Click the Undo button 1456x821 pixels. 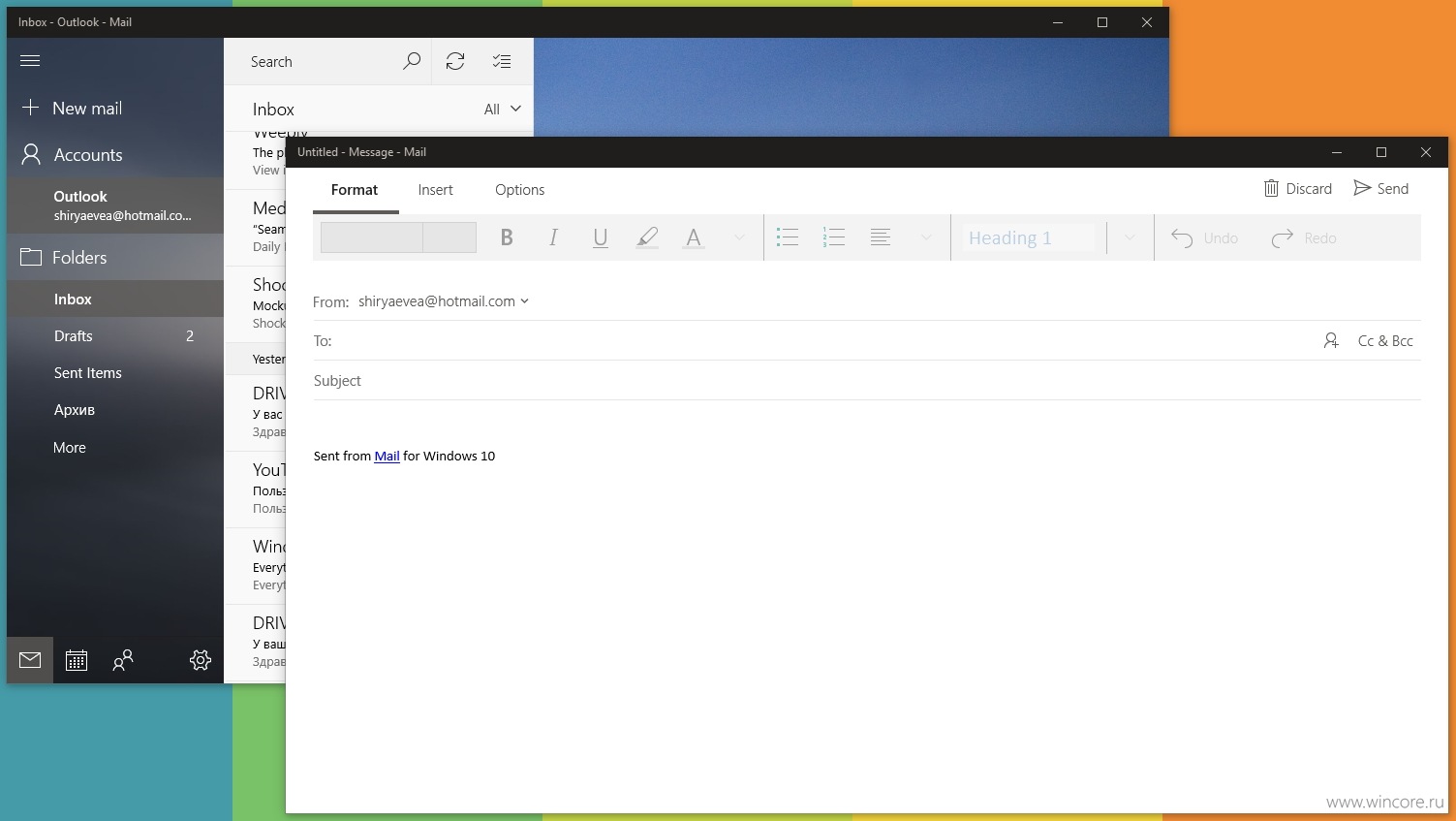click(x=1205, y=238)
